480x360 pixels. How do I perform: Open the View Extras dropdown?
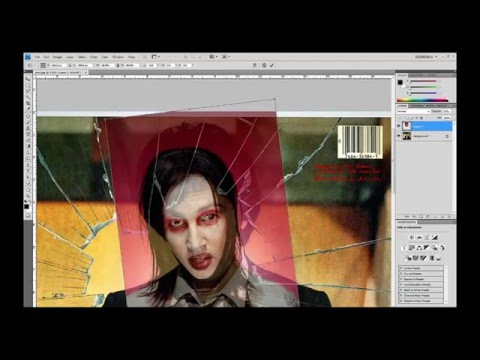[x=155, y=57]
